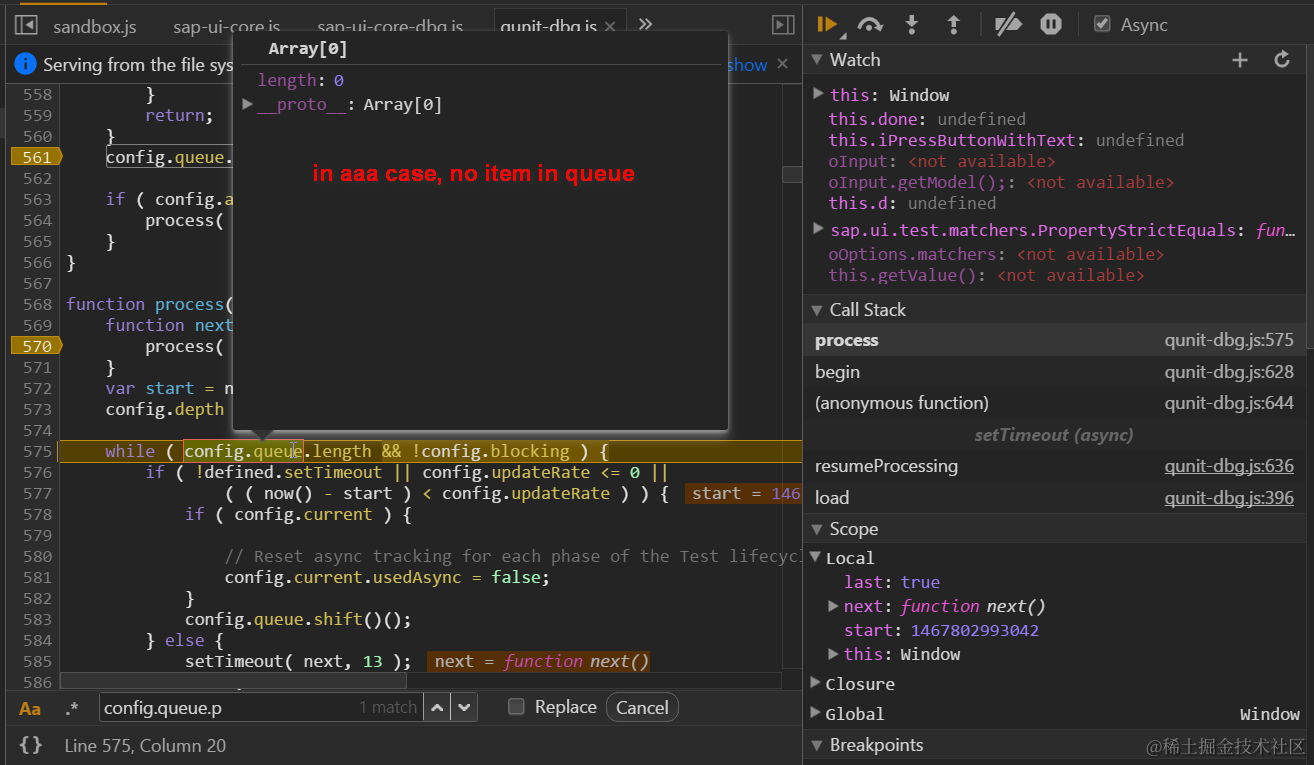
Task: Collapse the Watch section
Action: pyautogui.click(x=816, y=60)
